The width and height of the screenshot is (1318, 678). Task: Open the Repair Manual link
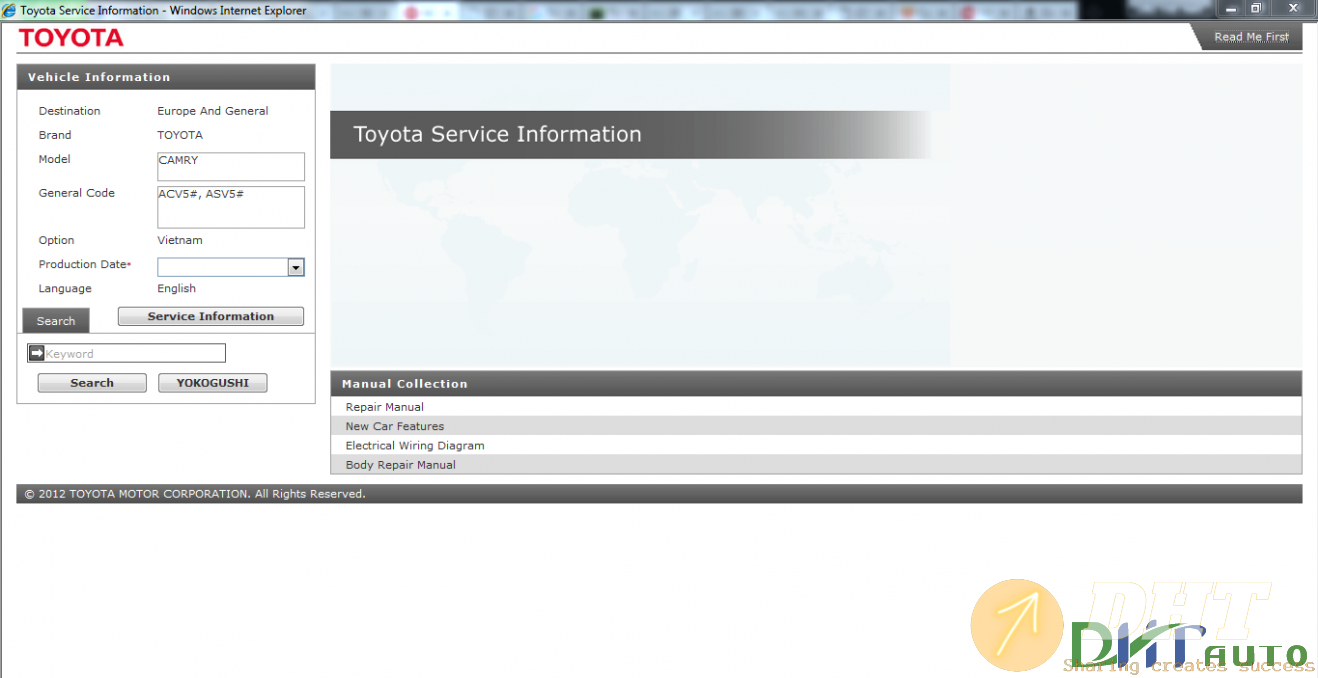click(385, 407)
